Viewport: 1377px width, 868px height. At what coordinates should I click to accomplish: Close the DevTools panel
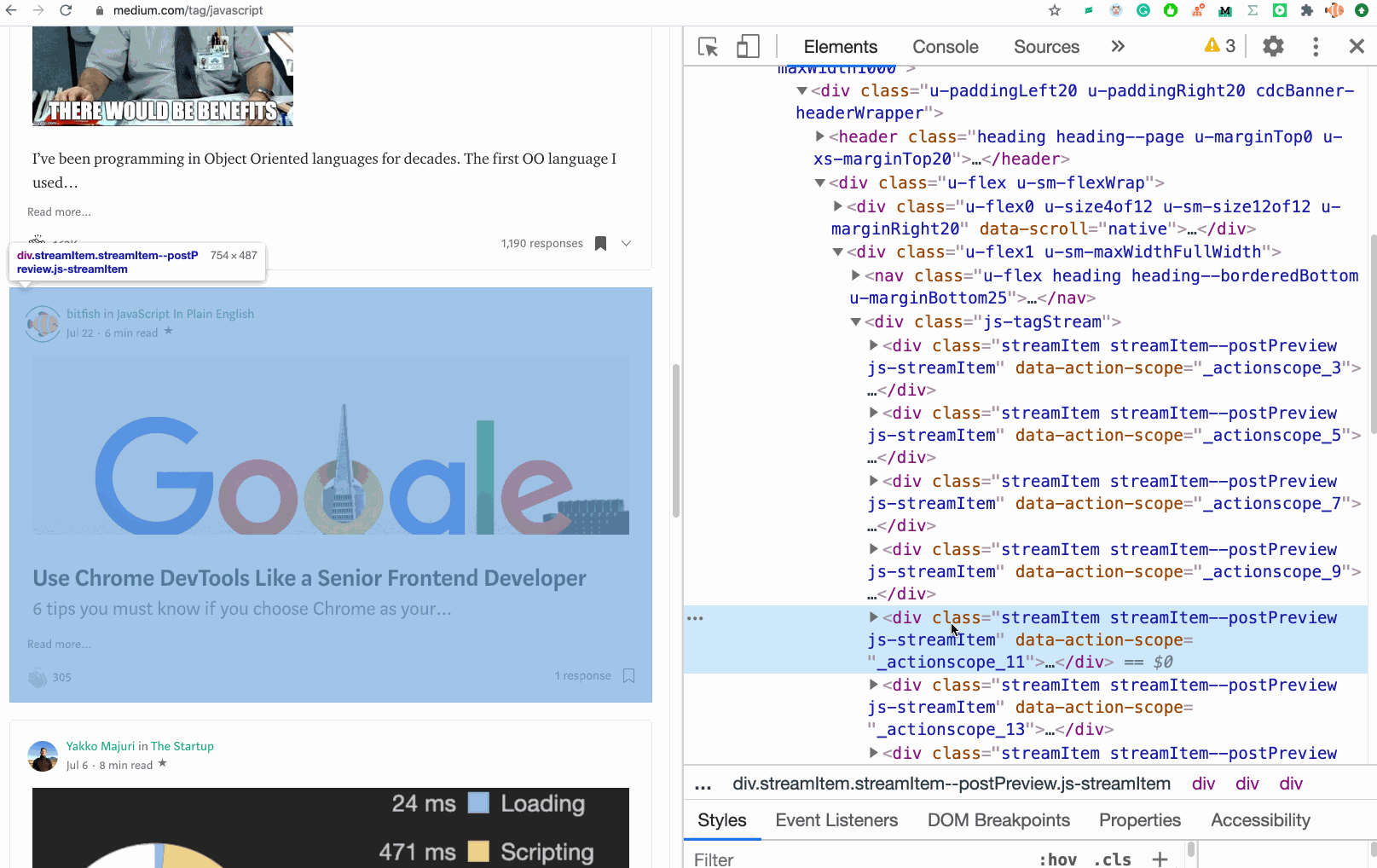[x=1357, y=47]
